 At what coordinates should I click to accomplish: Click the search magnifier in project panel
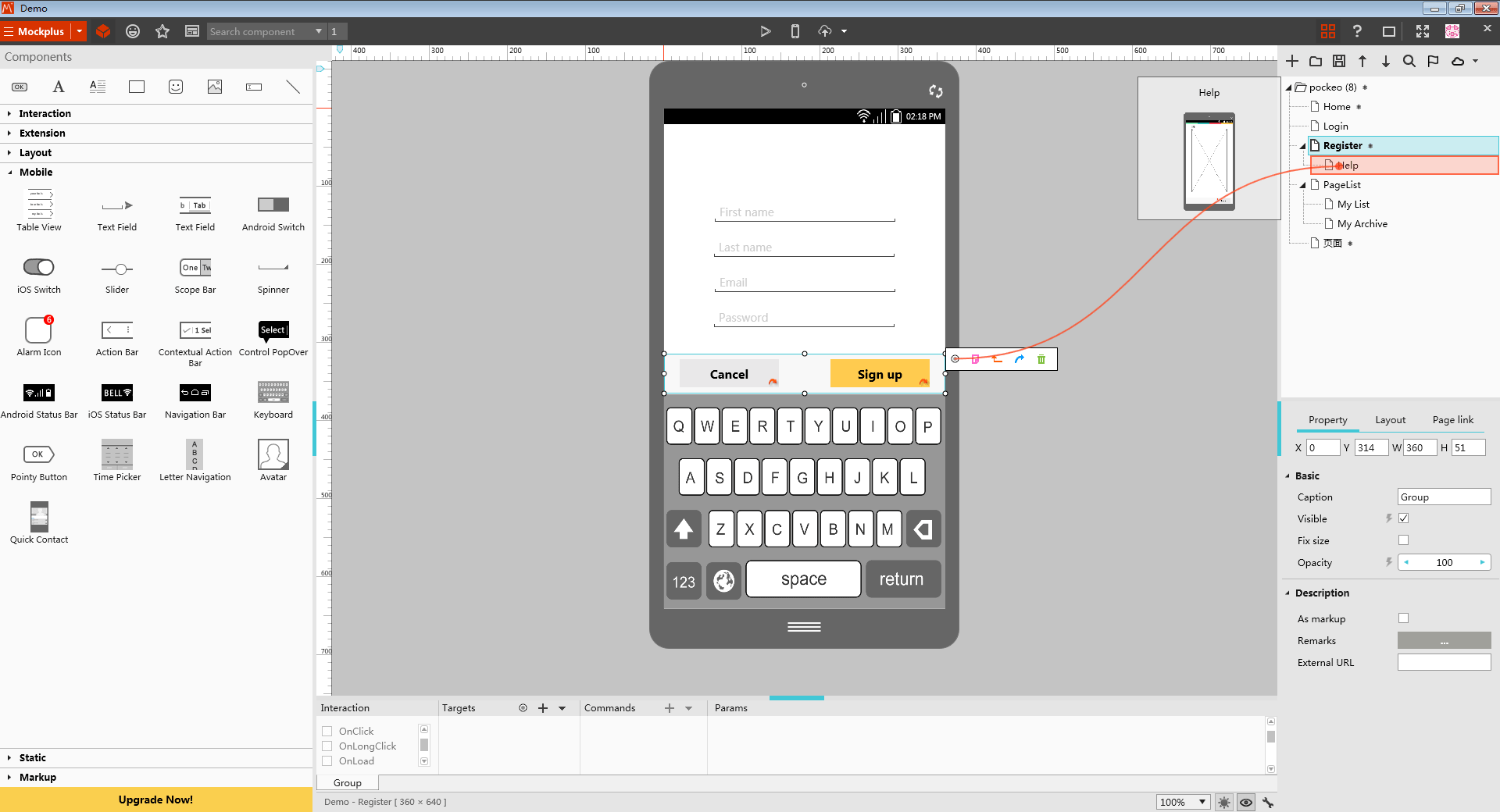[1409, 61]
